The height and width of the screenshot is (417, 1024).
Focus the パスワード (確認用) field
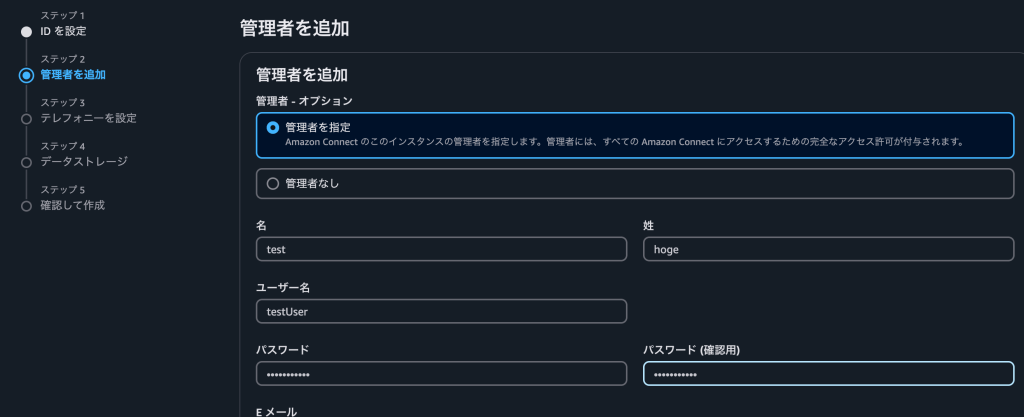827,373
